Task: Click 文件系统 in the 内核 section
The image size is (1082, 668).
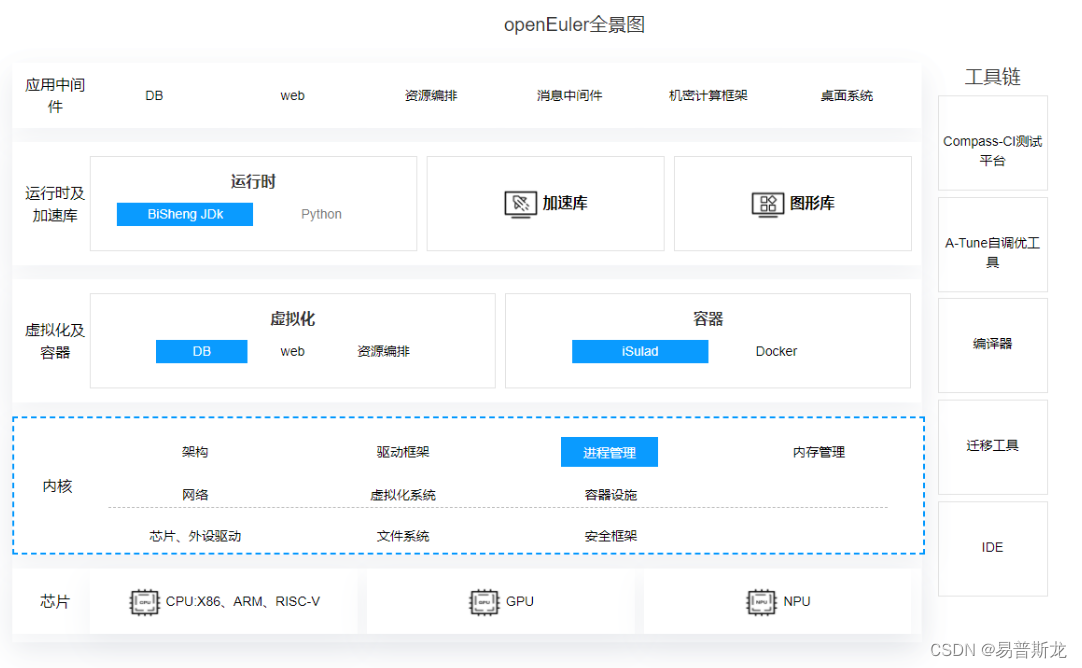Action: coord(405,535)
